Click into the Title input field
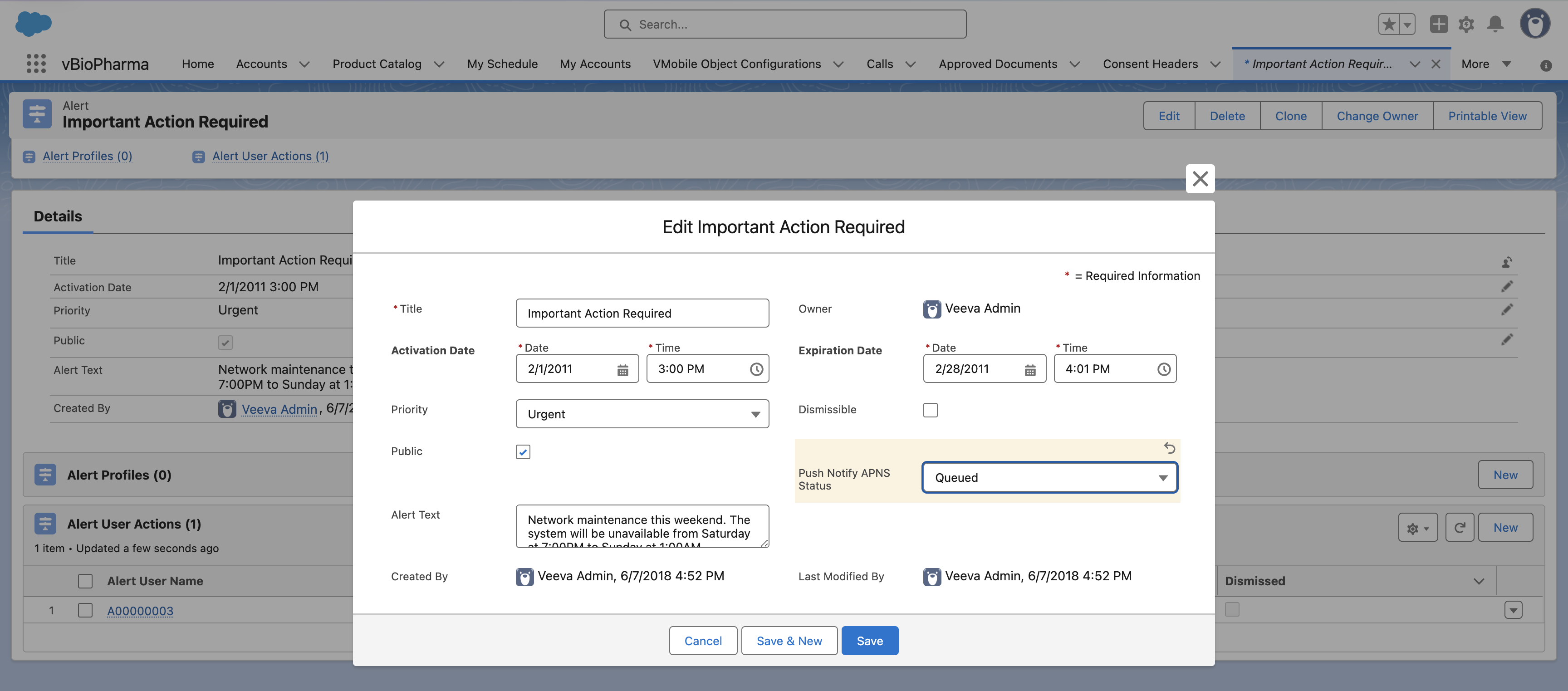1568x691 pixels. click(x=642, y=314)
